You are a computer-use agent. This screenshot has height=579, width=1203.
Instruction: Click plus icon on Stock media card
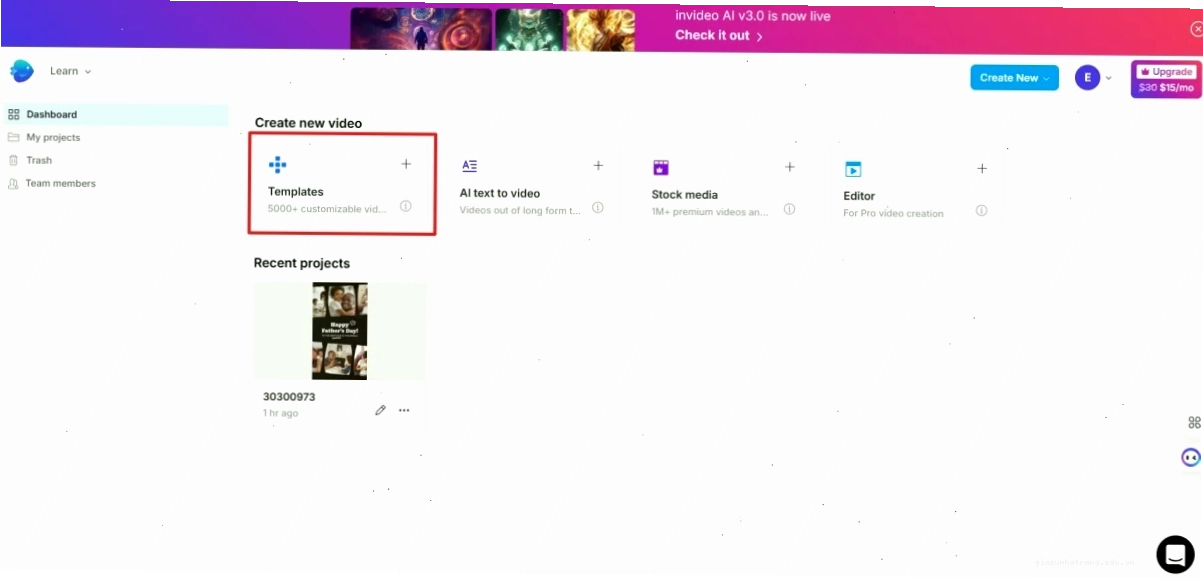789,167
